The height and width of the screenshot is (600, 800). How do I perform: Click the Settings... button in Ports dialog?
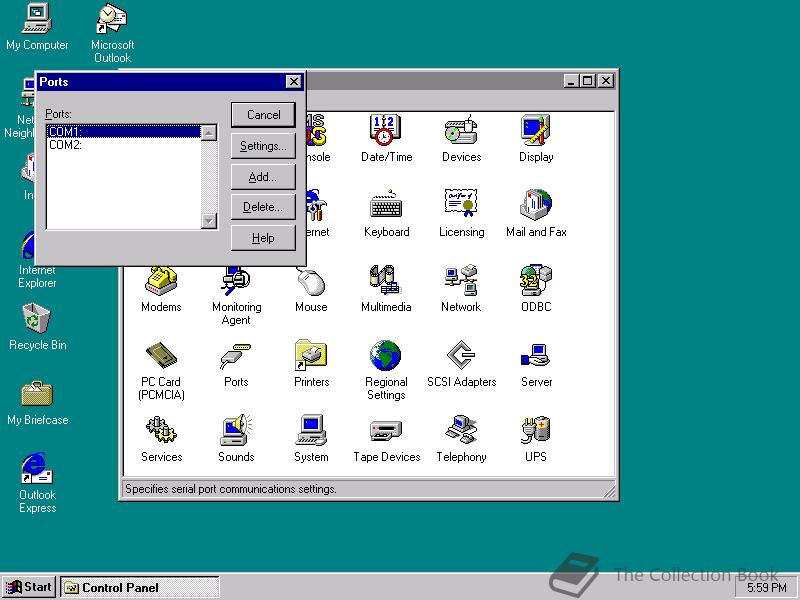pos(263,146)
